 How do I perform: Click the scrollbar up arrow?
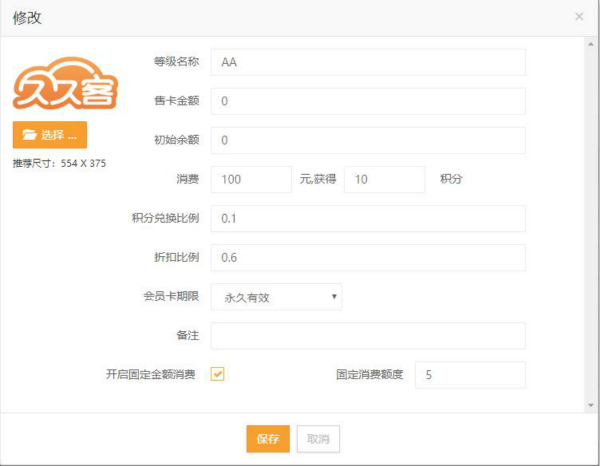click(x=590, y=45)
